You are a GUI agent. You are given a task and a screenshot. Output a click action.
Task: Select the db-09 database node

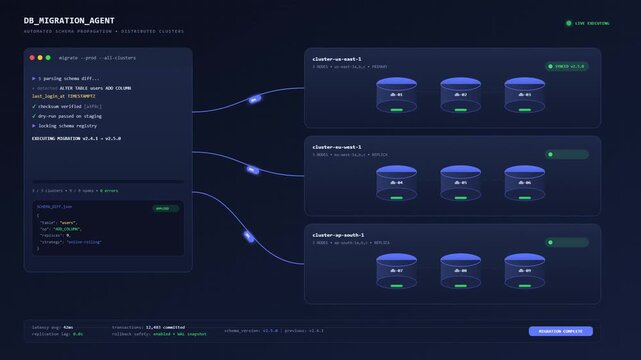point(524,271)
